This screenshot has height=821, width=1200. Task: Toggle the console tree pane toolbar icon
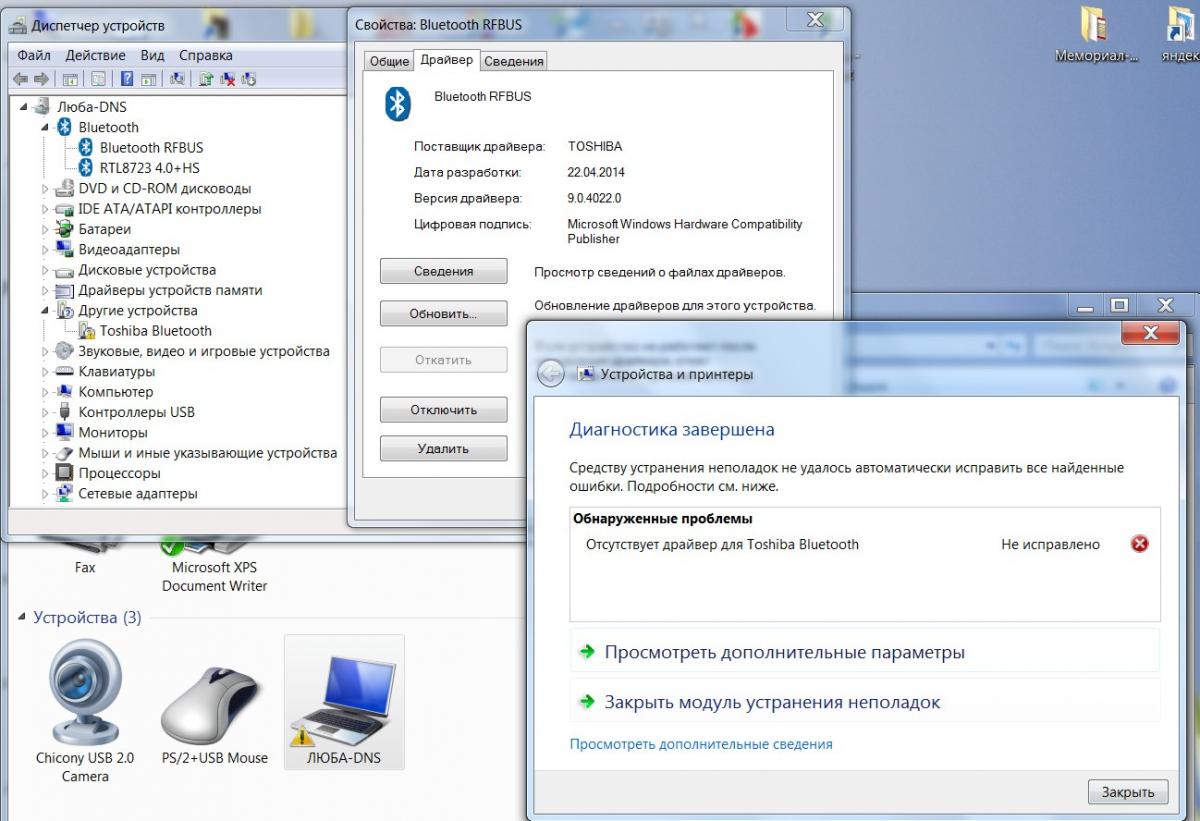click(71, 79)
